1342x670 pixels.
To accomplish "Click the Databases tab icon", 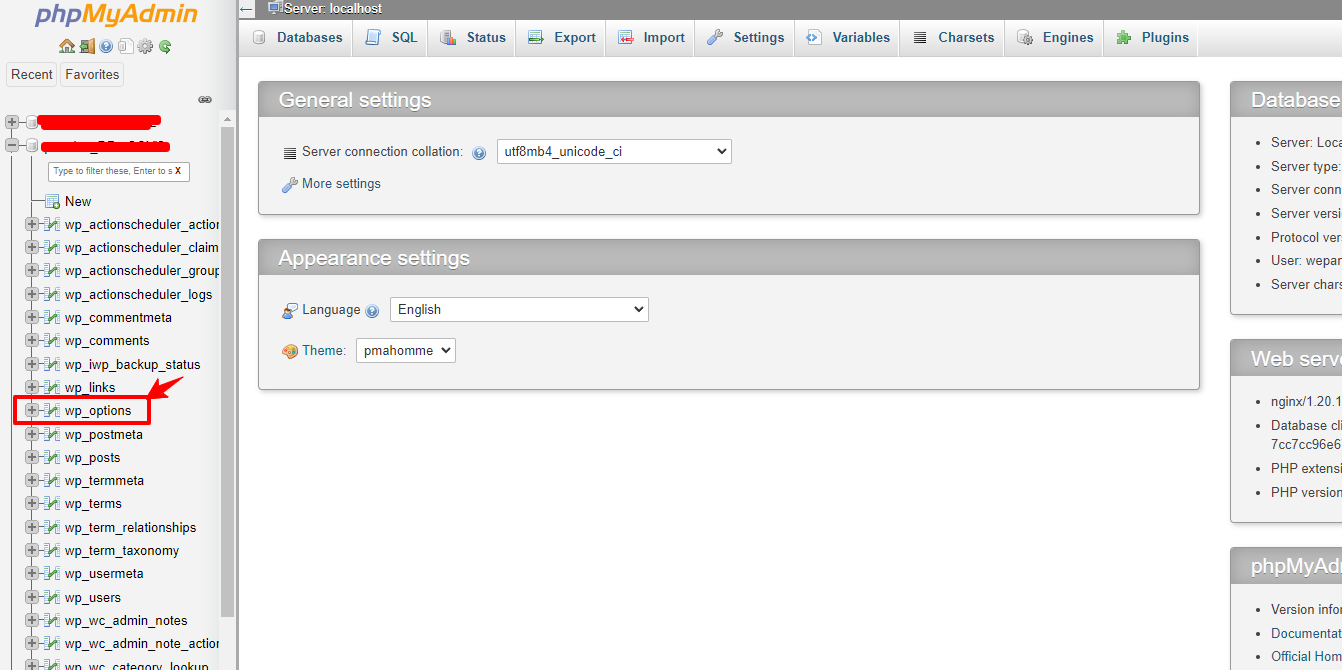I will 259,37.
